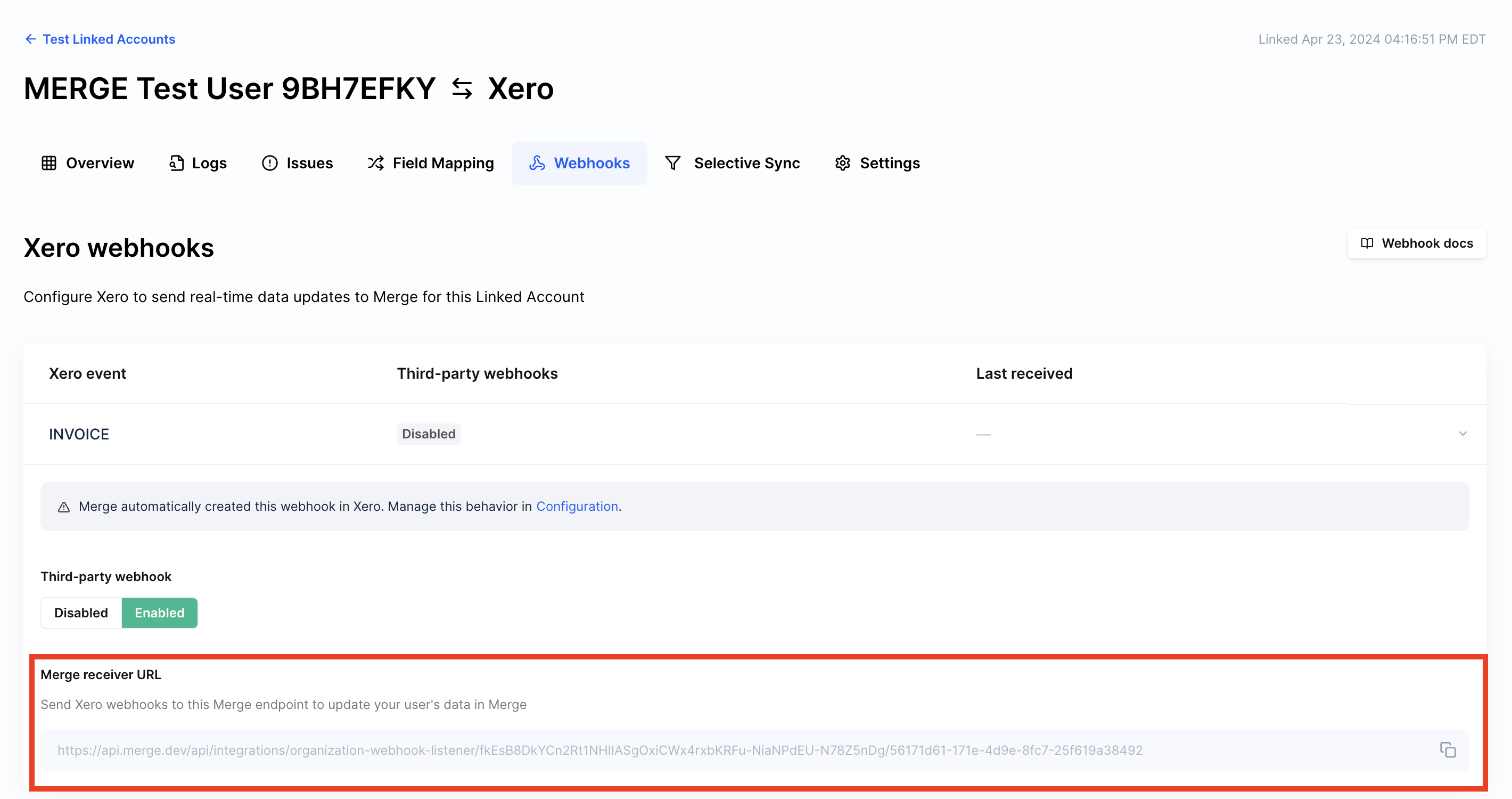Click the Overview grid icon
Image resolution: width=1512 pixels, height=799 pixels.
(x=49, y=163)
